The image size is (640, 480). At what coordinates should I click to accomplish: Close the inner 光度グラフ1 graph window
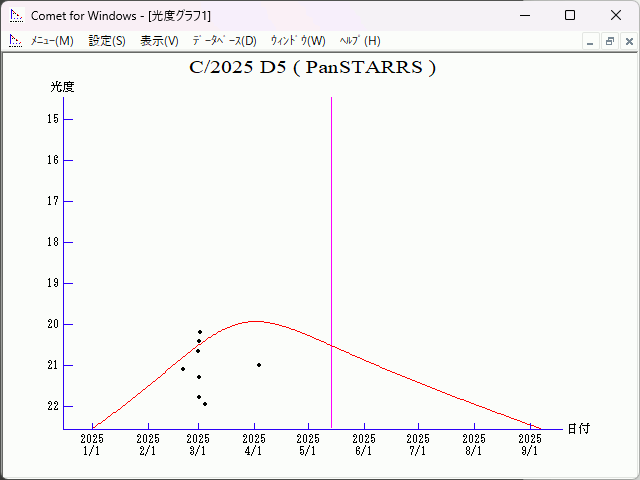click(x=628, y=42)
